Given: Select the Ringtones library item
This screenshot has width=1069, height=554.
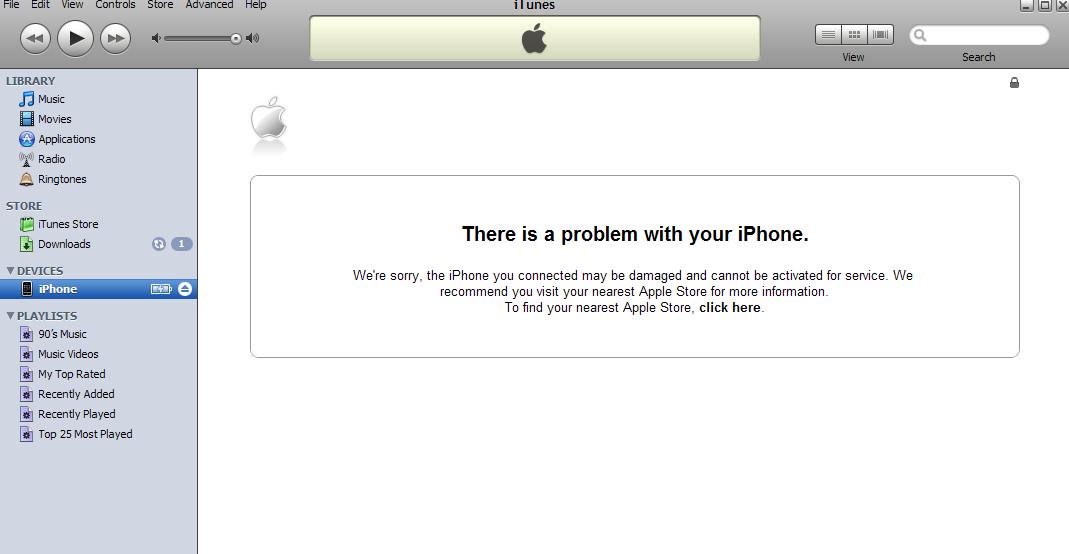Looking at the screenshot, I should click(62, 179).
